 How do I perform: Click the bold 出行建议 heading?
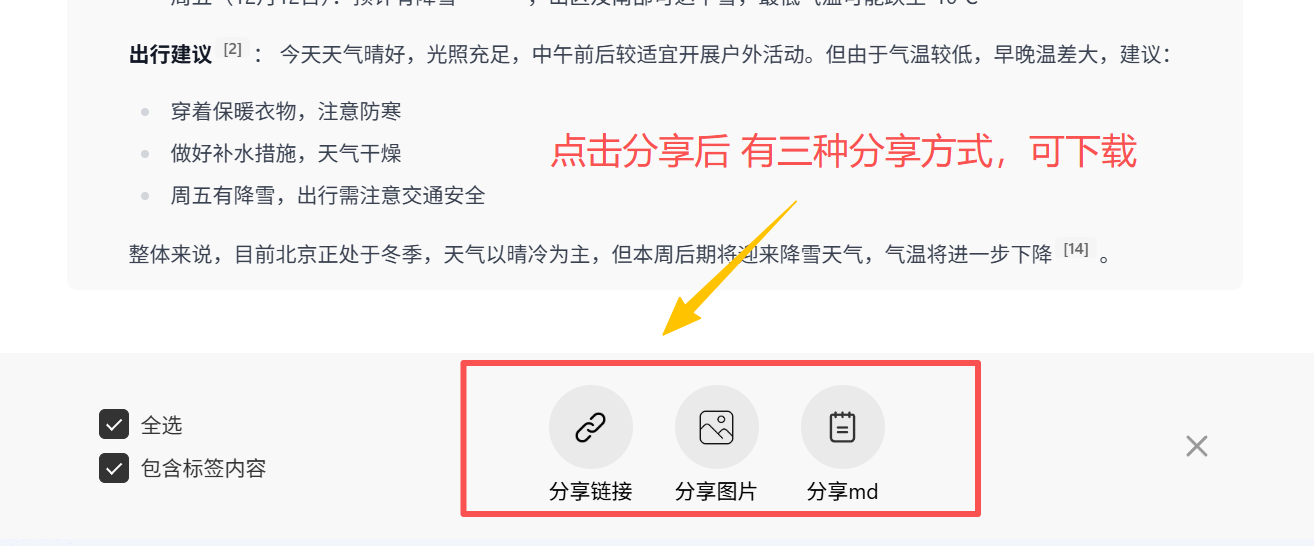pyautogui.click(x=171, y=54)
